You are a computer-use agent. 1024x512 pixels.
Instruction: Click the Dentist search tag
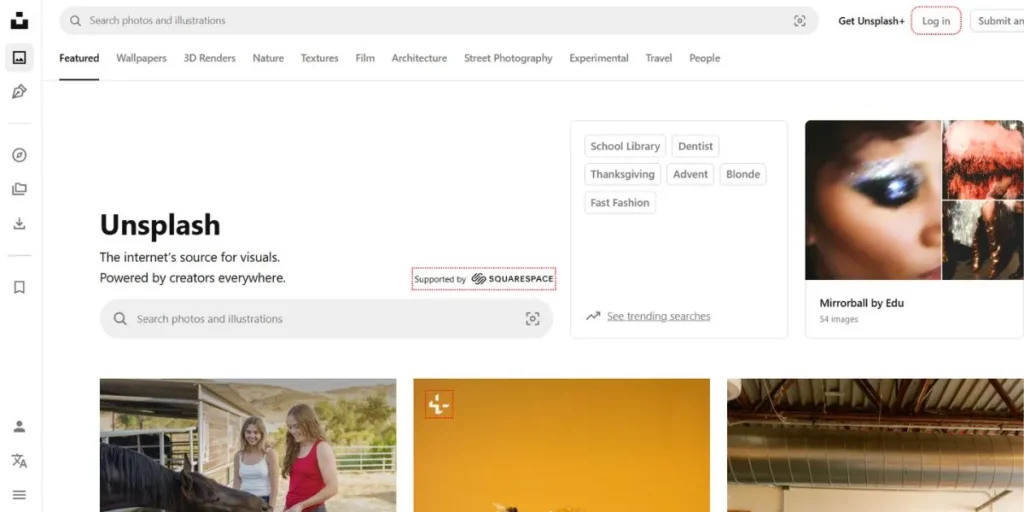tap(696, 146)
